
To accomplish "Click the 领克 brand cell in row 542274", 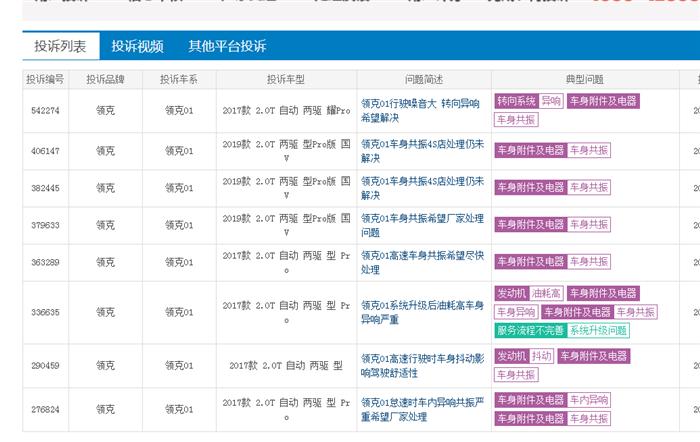I will pos(105,111).
